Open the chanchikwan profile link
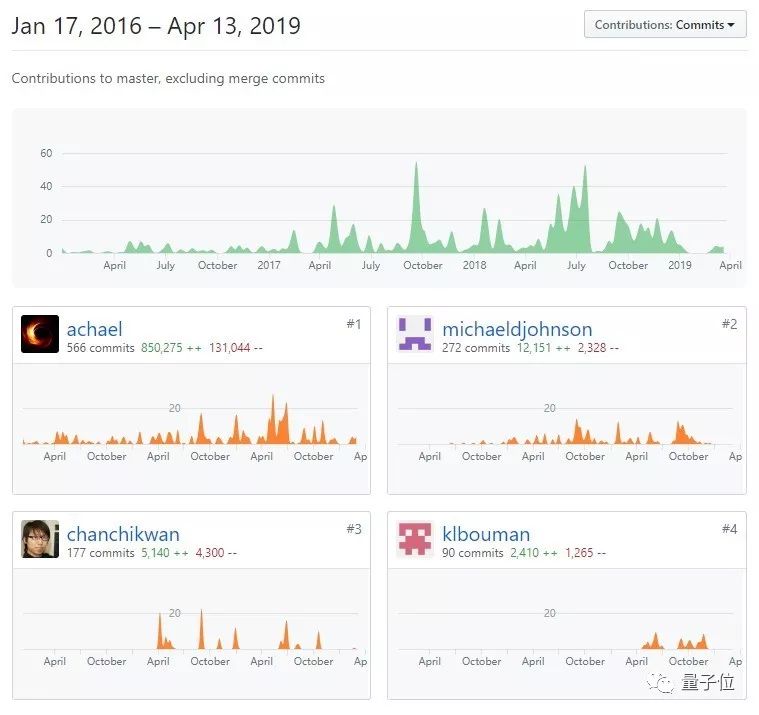This screenshot has width=759, height=715. click(x=123, y=534)
